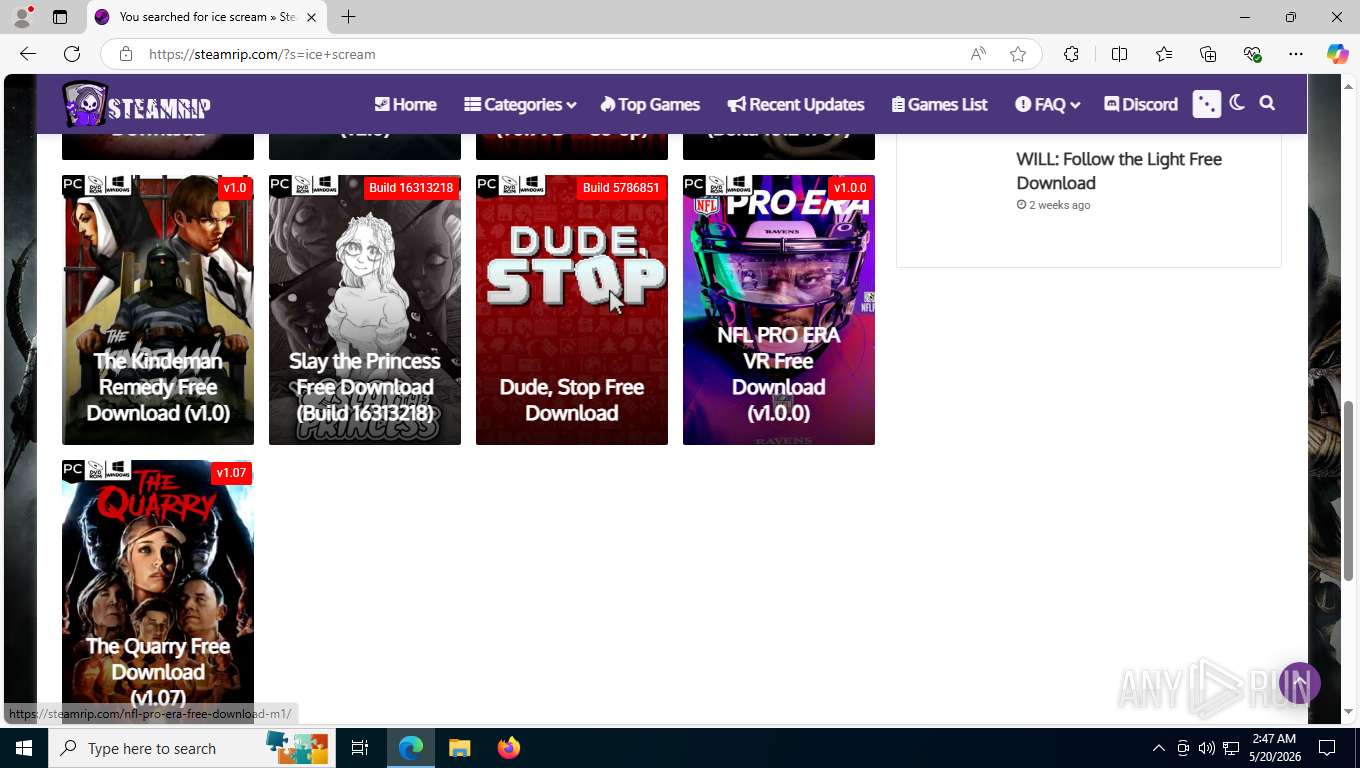Image resolution: width=1360 pixels, height=768 pixels.
Task: Open the site search magnifier icon
Action: coord(1267,103)
